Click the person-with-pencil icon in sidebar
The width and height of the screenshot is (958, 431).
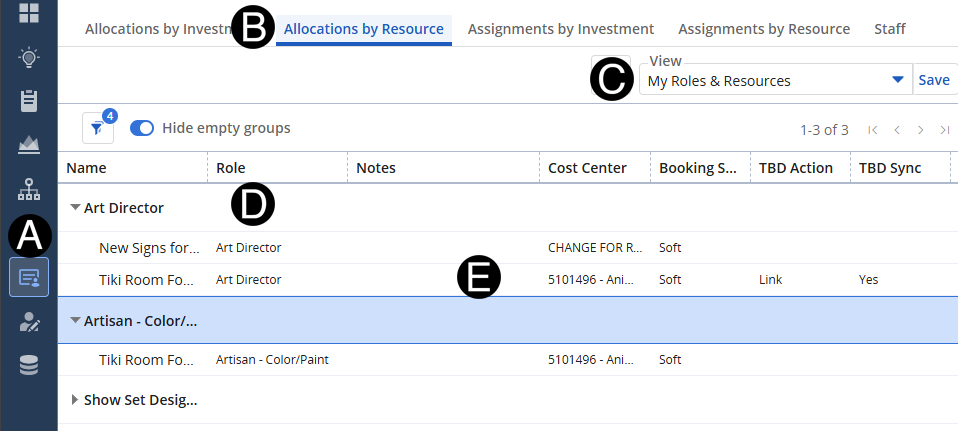click(29, 322)
